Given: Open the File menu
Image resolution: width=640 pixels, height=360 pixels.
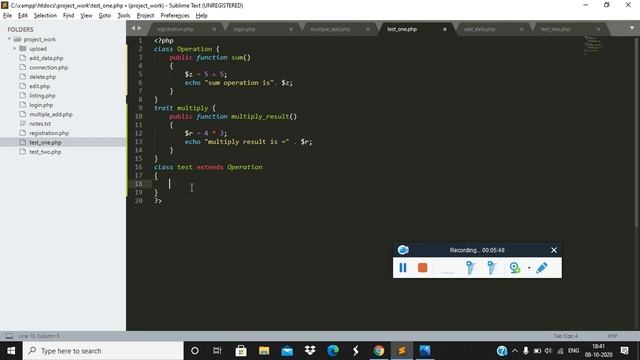Looking at the screenshot, I should (7, 16).
